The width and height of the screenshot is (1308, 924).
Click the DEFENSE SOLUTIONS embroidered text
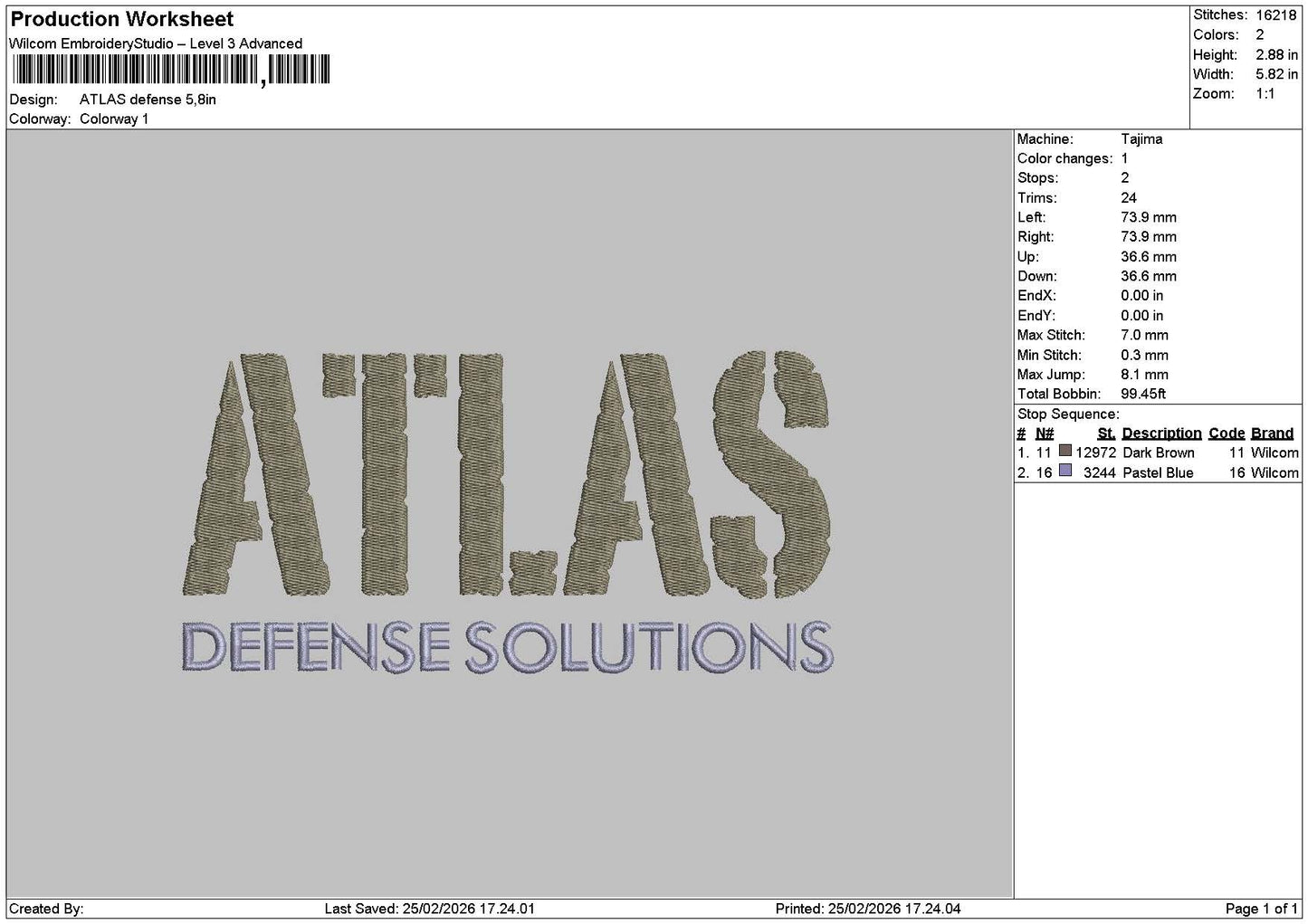pyautogui.click(x=508, y=647)
